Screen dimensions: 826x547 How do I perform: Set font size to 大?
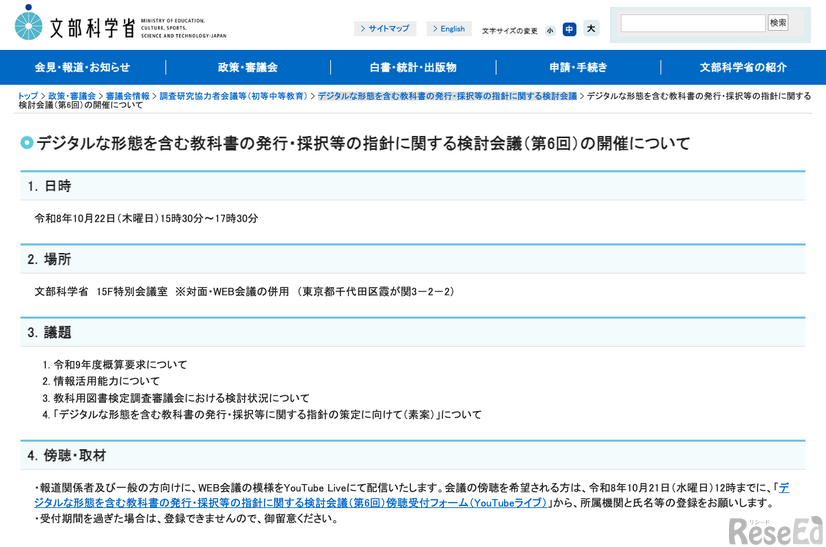coord(591,28)
